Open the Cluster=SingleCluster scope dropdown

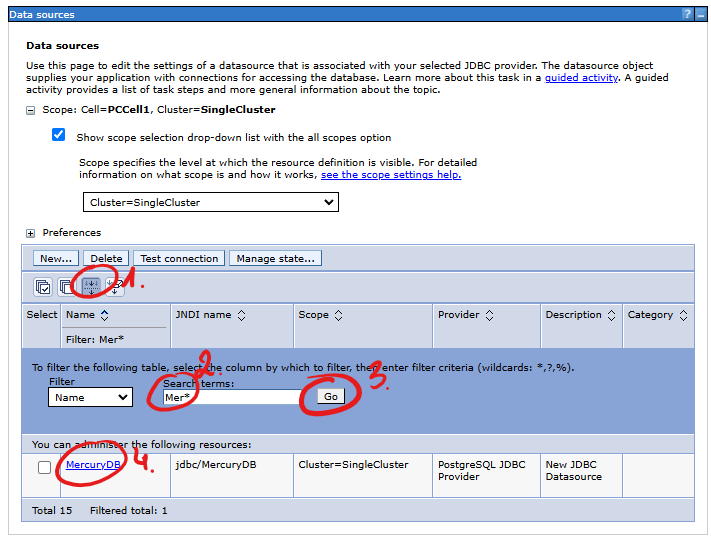click(x=211, y=202)
